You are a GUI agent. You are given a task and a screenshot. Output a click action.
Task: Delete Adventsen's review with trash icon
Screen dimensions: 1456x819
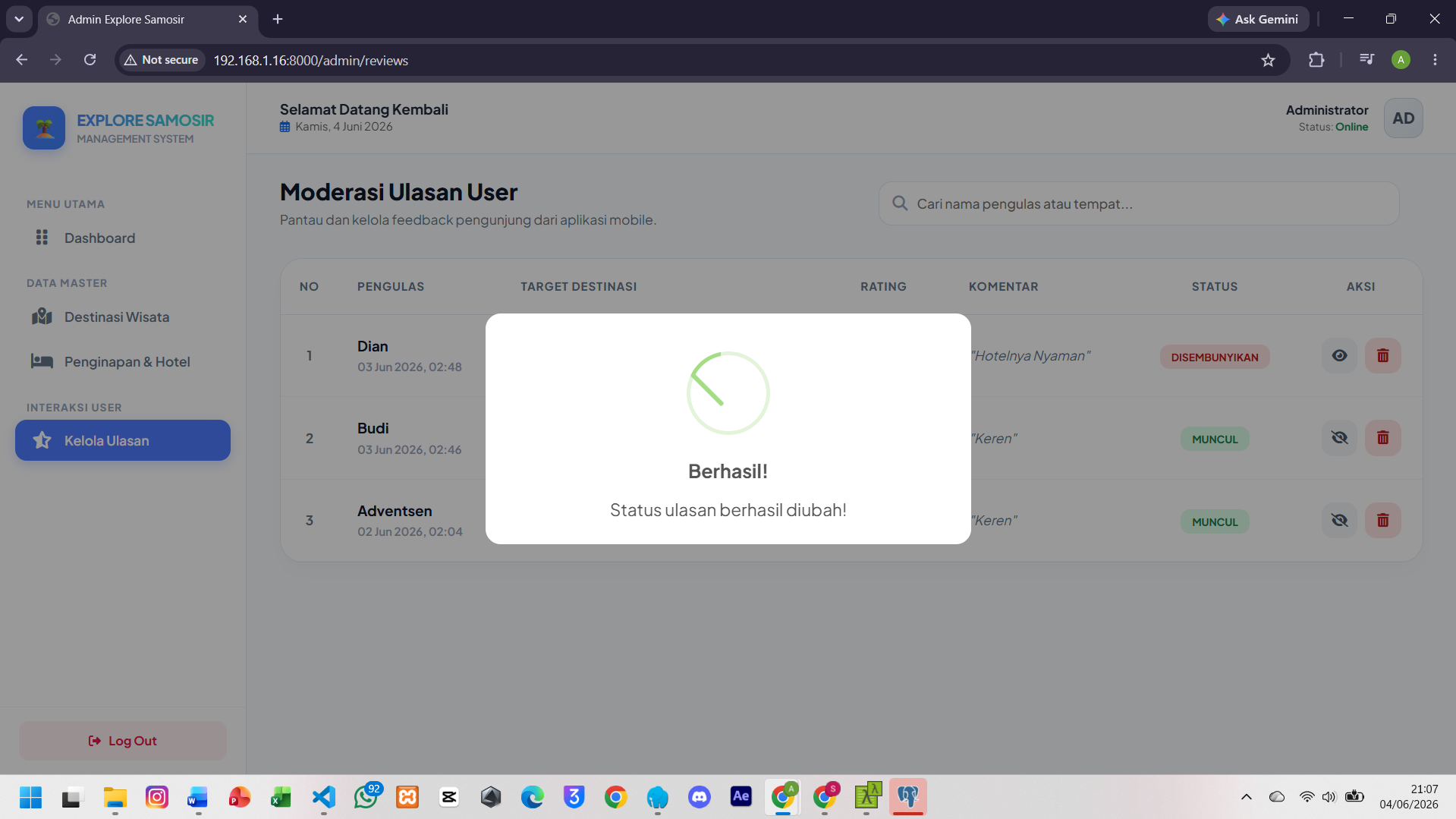click(x=1382, y=521)
